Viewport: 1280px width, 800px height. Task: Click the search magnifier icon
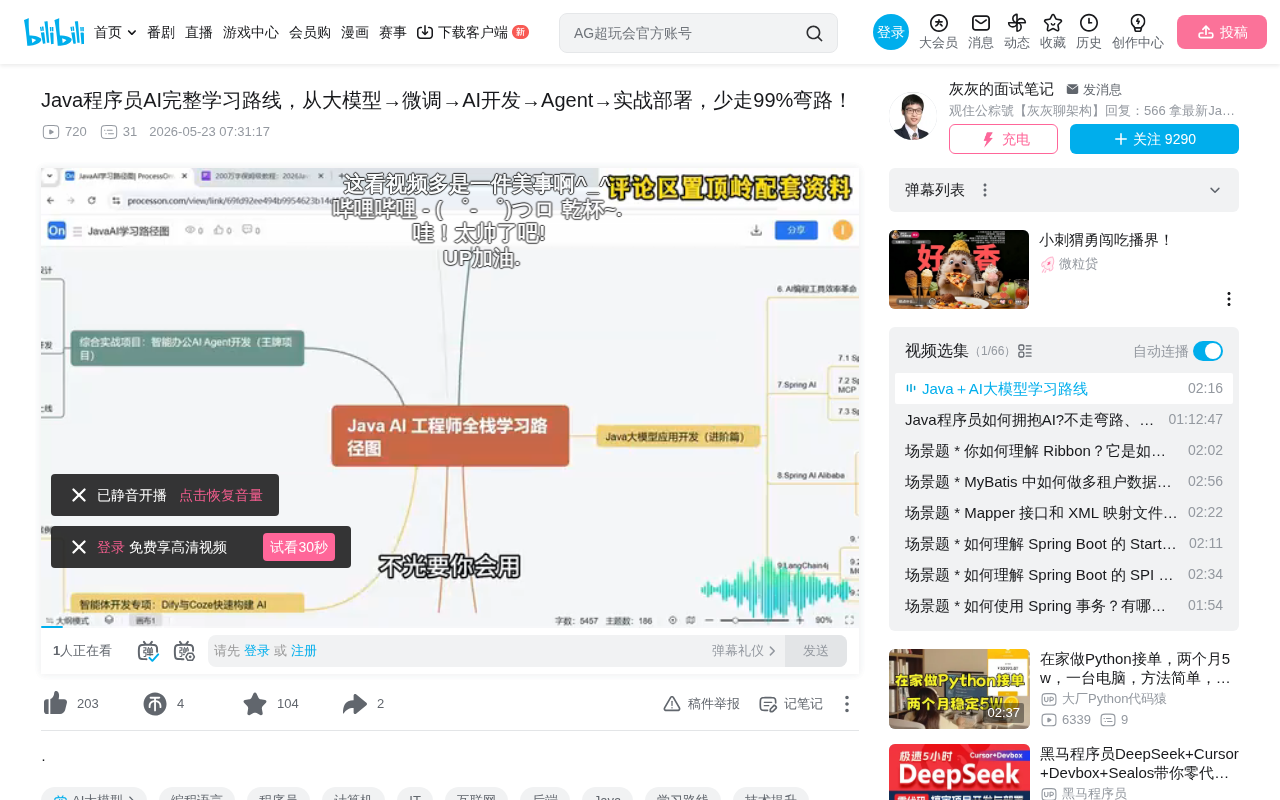[814, 33]
